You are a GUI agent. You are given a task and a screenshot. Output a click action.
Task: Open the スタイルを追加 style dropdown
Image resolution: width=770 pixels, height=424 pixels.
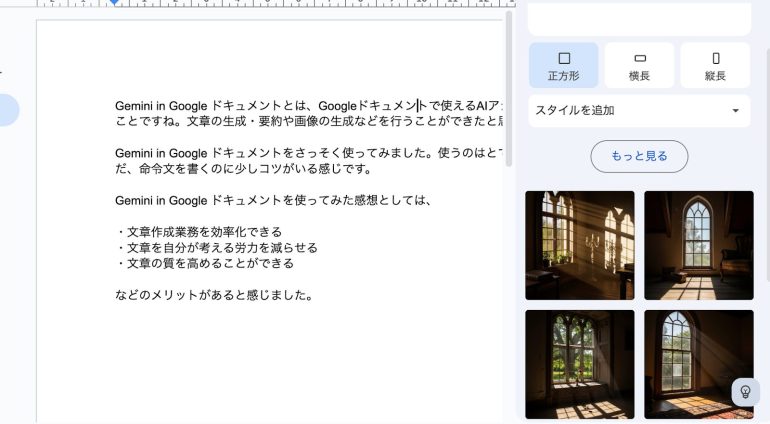point(639,111)
